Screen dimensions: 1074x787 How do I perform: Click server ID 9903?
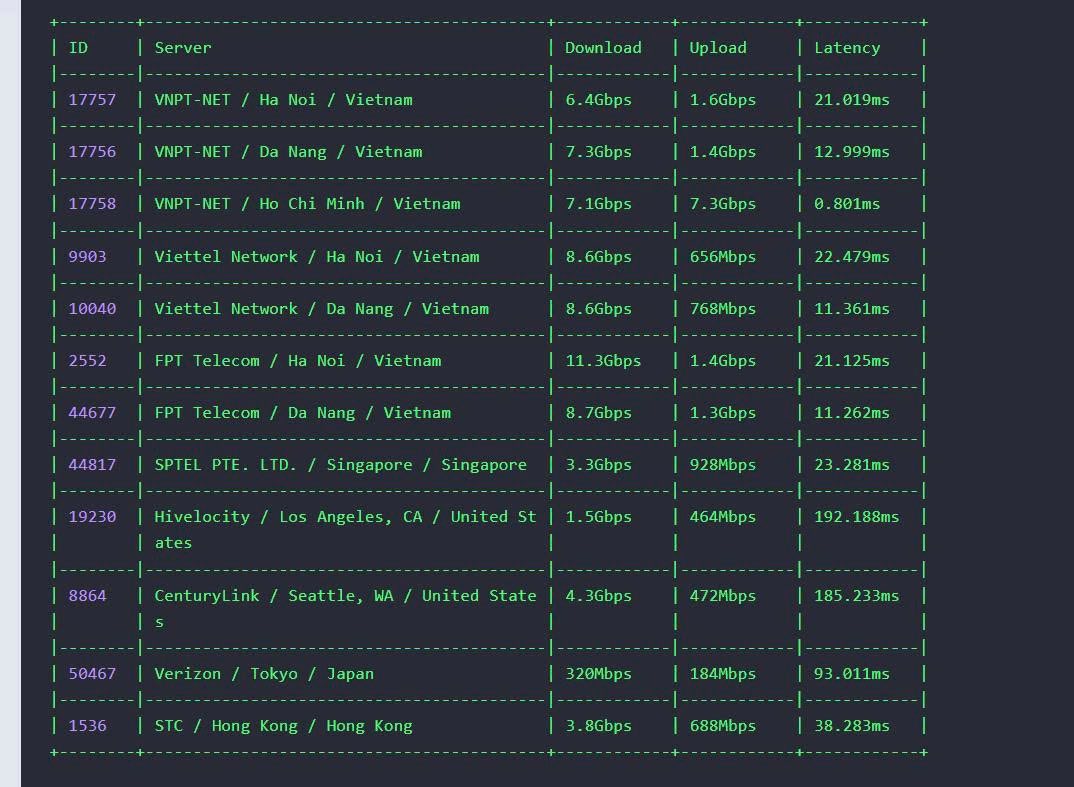click(x=87, y=257)
